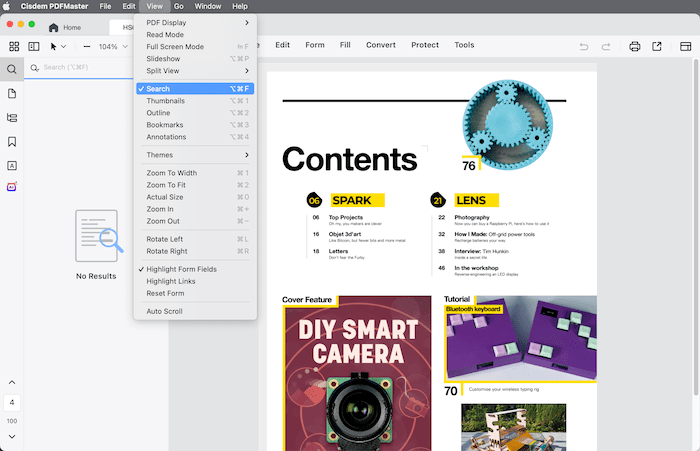The width and height of the screenshot is (700, 451).
Task: Select Read Mode from View menu
Action: click(x=164, y=34)
